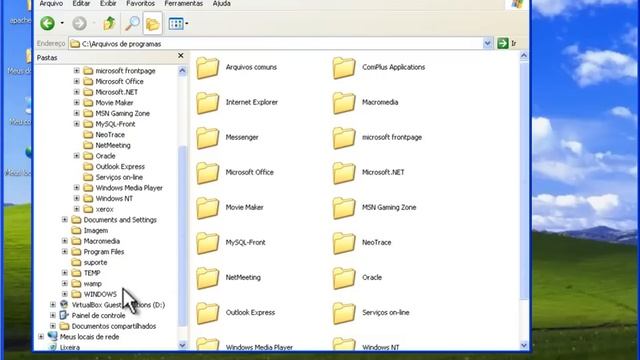Open the Favoritos menu
Viewport: 640px width, 360px height.
[x=140, y=4]
